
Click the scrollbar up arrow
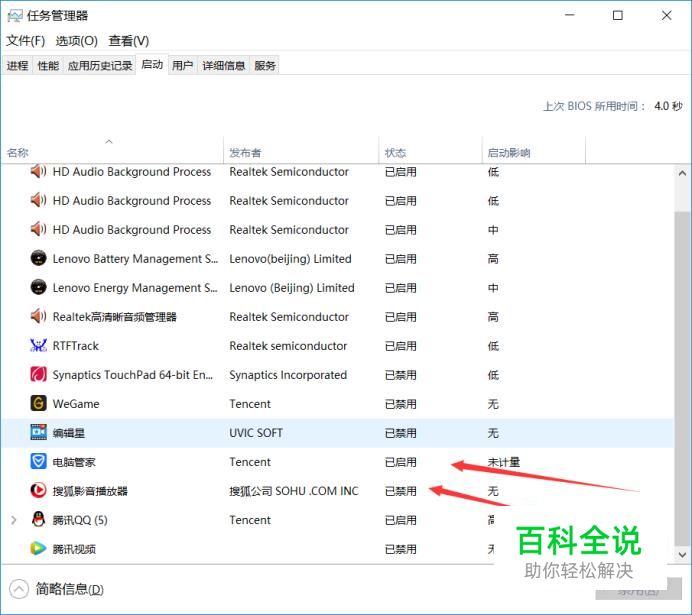click(682, 173)
